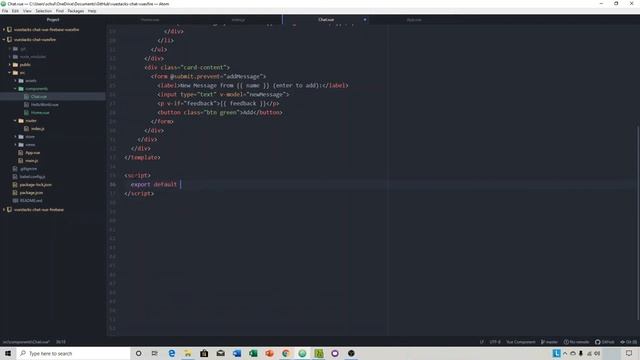Open the Windows Start menu

pyautogui.click(x=8, y=353)
